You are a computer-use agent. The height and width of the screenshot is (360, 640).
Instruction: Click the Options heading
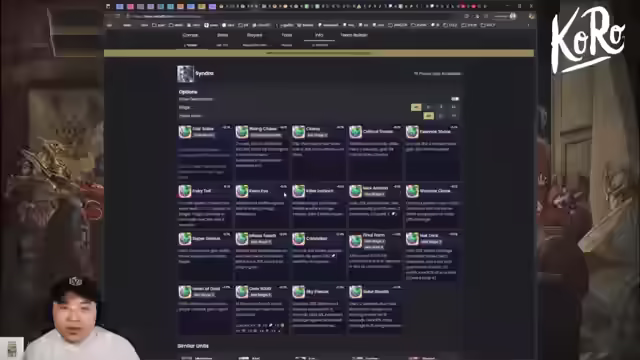[x=188, y=92]
